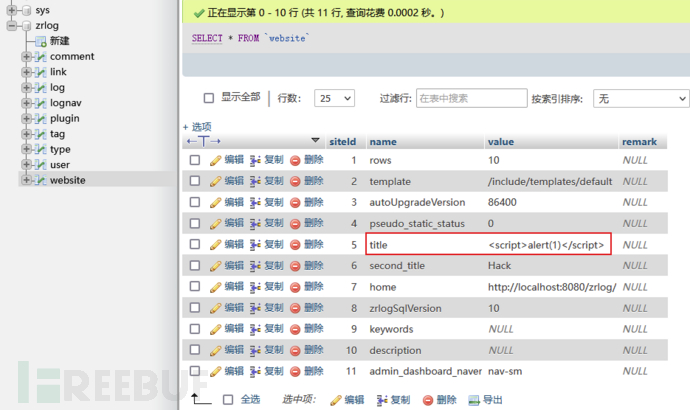Click the SELECT keyword link in the query
The width and height of the screenshot is (690, 410).
[207, 38]
